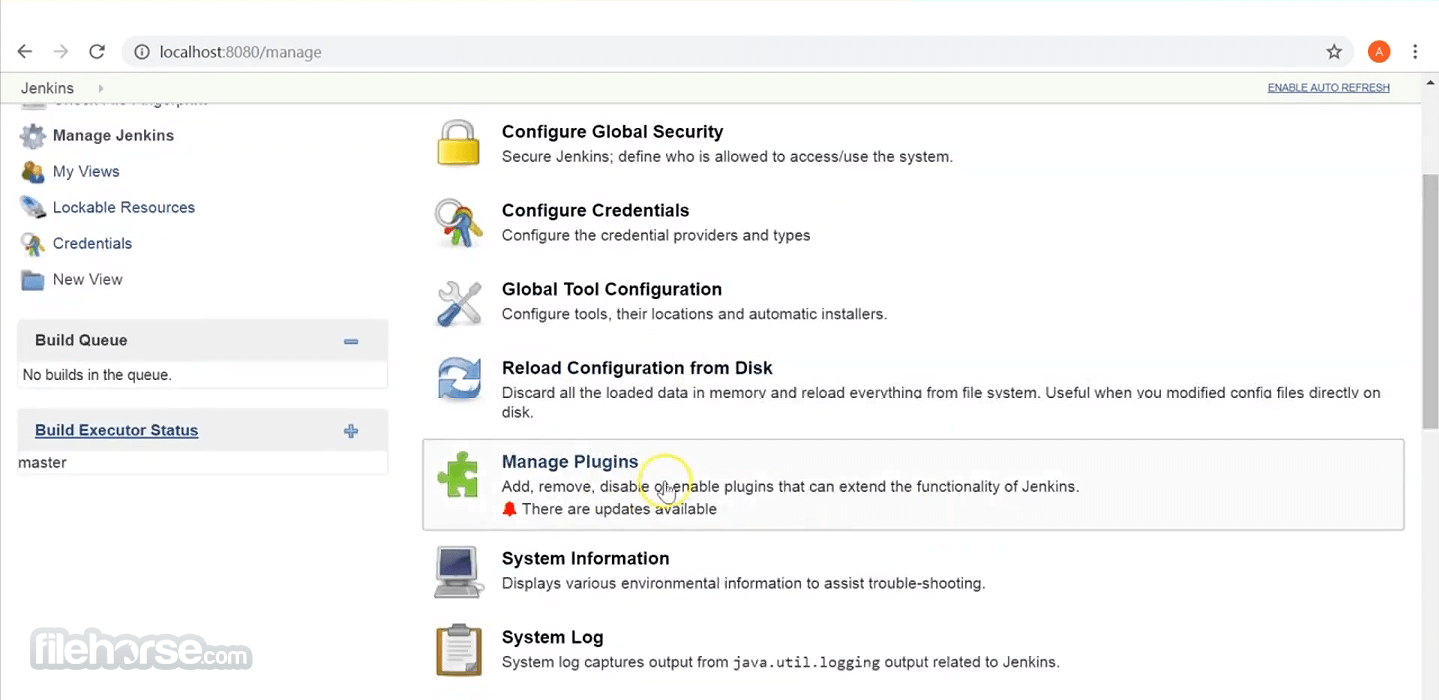Open the Jenkins breadcrumb dropdown arrow
The height and width of the screenshot is (700, 1439).
pyautogui.click(x=101, y=88)
